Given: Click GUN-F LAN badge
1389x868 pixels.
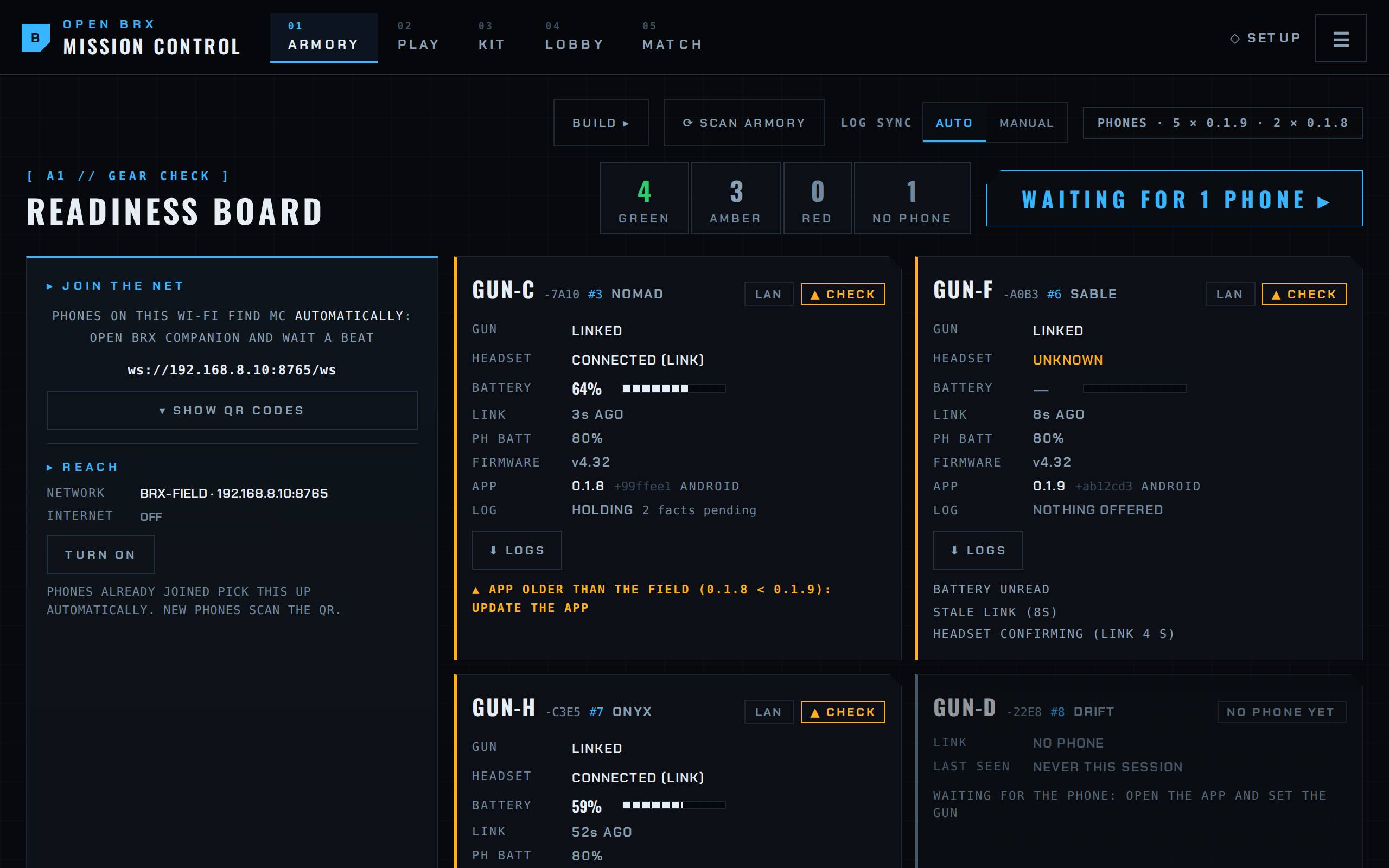Looking at the screenshot, I should click(1230, 294).
